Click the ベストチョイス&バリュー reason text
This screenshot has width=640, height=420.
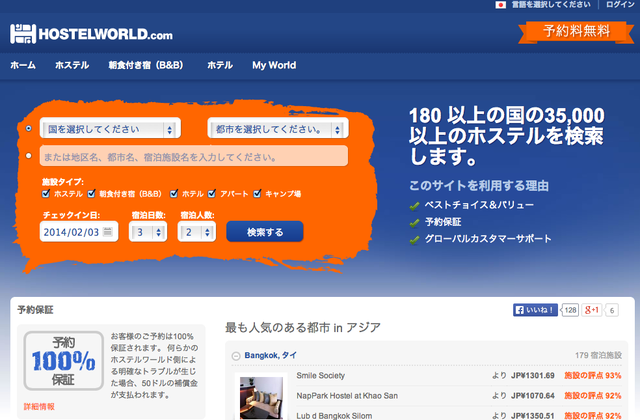coord(479,205)
